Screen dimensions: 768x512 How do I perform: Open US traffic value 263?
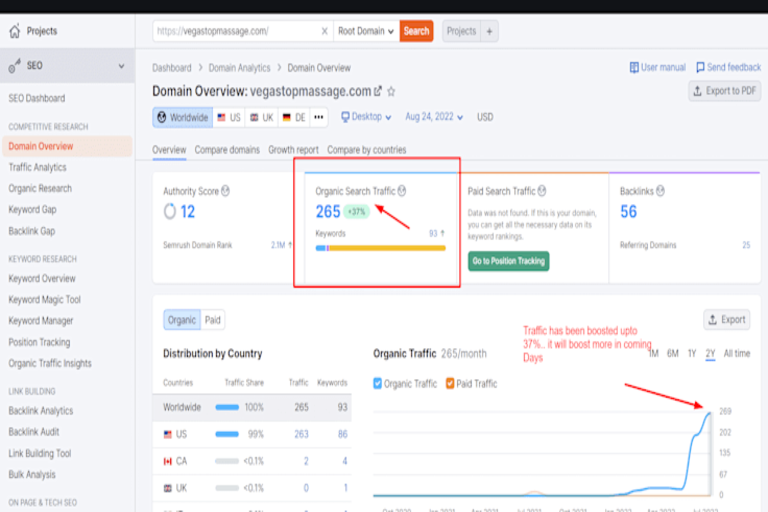[301, 434]
